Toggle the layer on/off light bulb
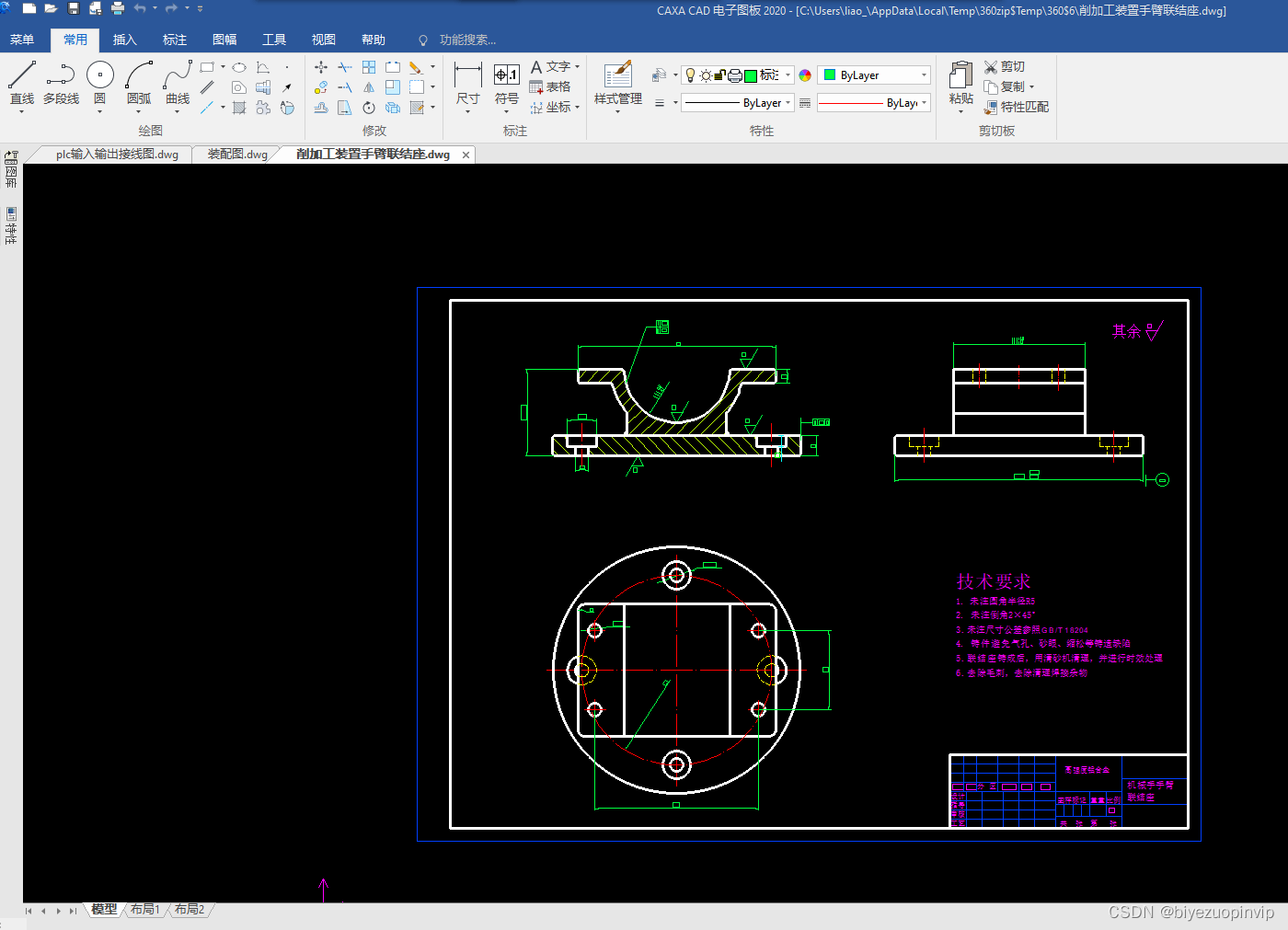This screenshot has height=930, width=1288. [691, 75]
